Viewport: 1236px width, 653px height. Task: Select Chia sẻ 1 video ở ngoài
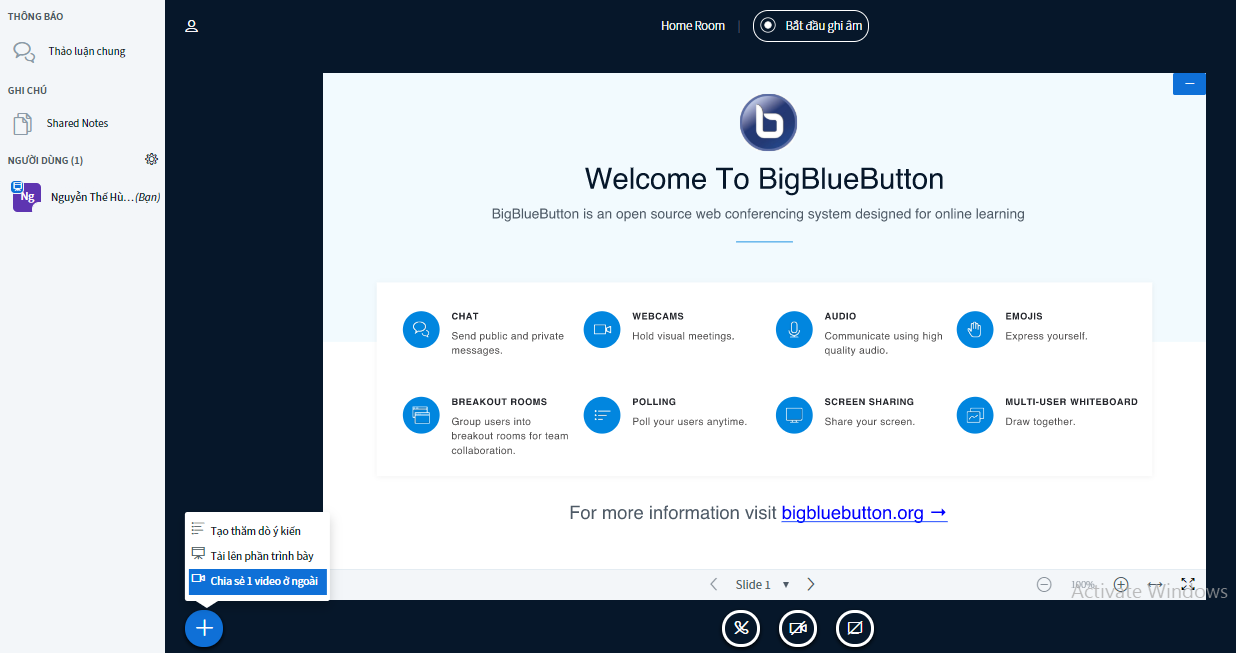click(257, 581)
